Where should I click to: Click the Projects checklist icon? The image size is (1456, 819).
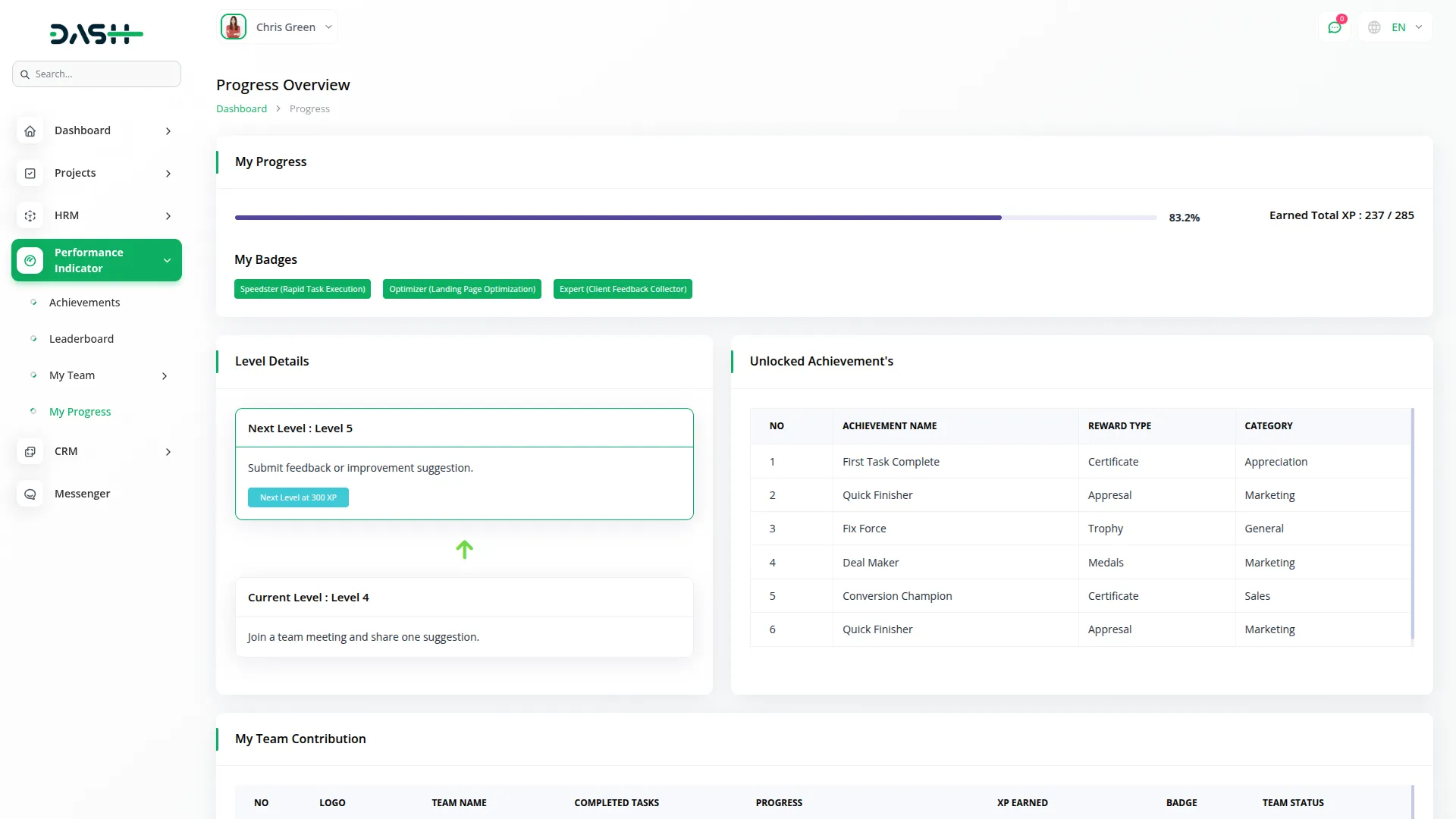tap(30, 174)
